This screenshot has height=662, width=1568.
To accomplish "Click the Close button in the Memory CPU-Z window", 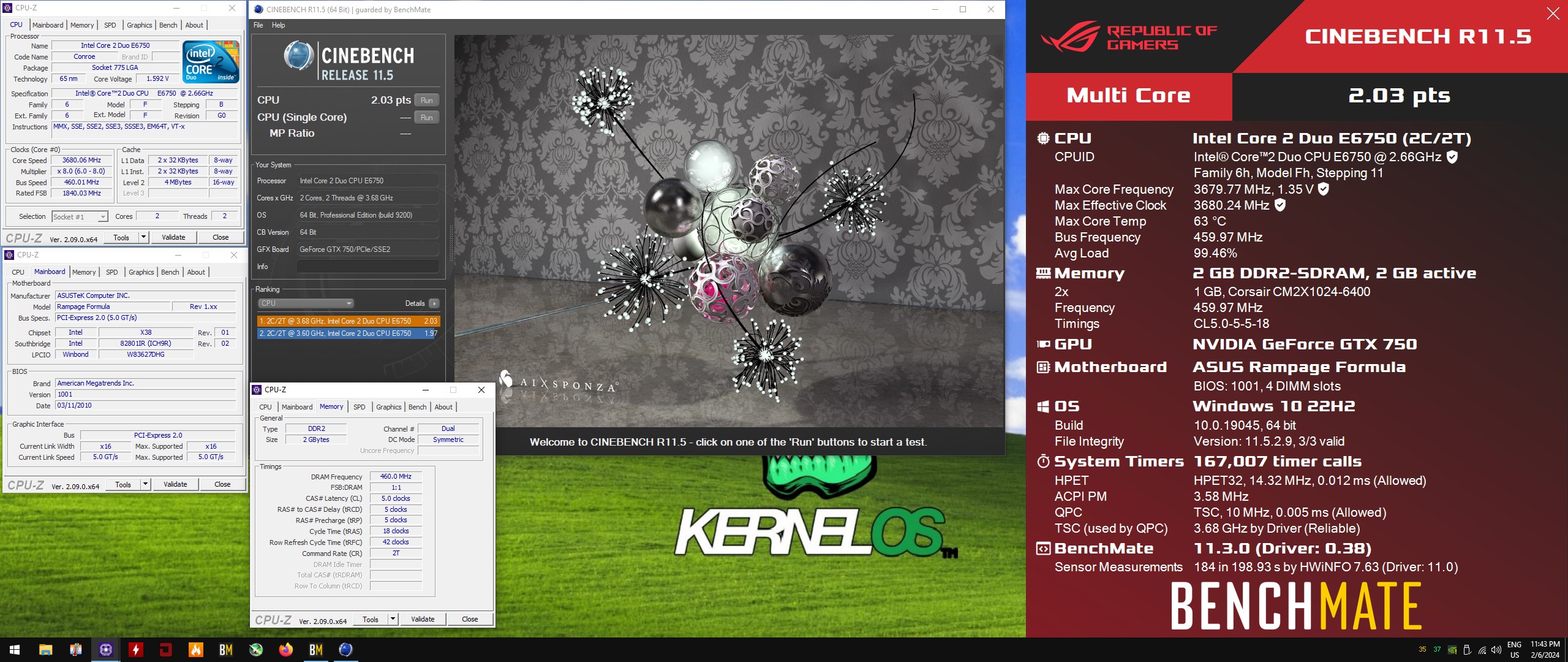I will coord(470,619).
